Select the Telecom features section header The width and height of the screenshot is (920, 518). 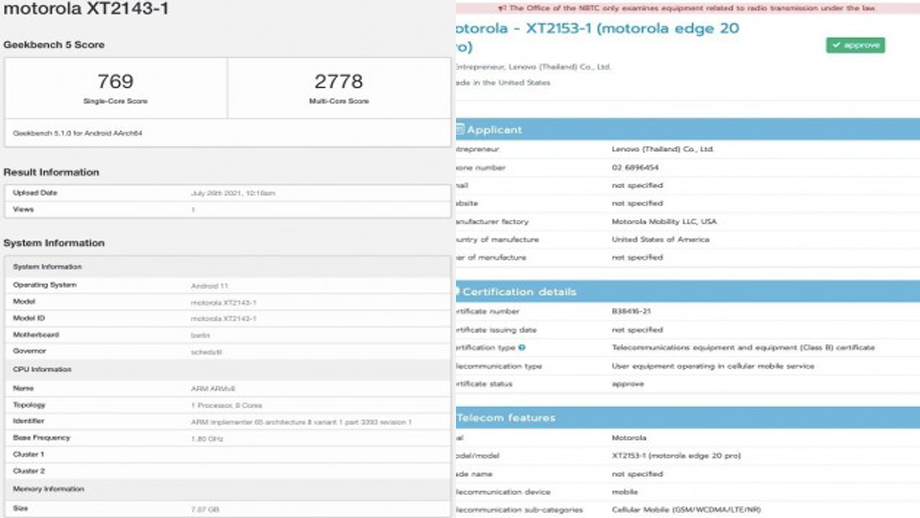tap(505, 417)
